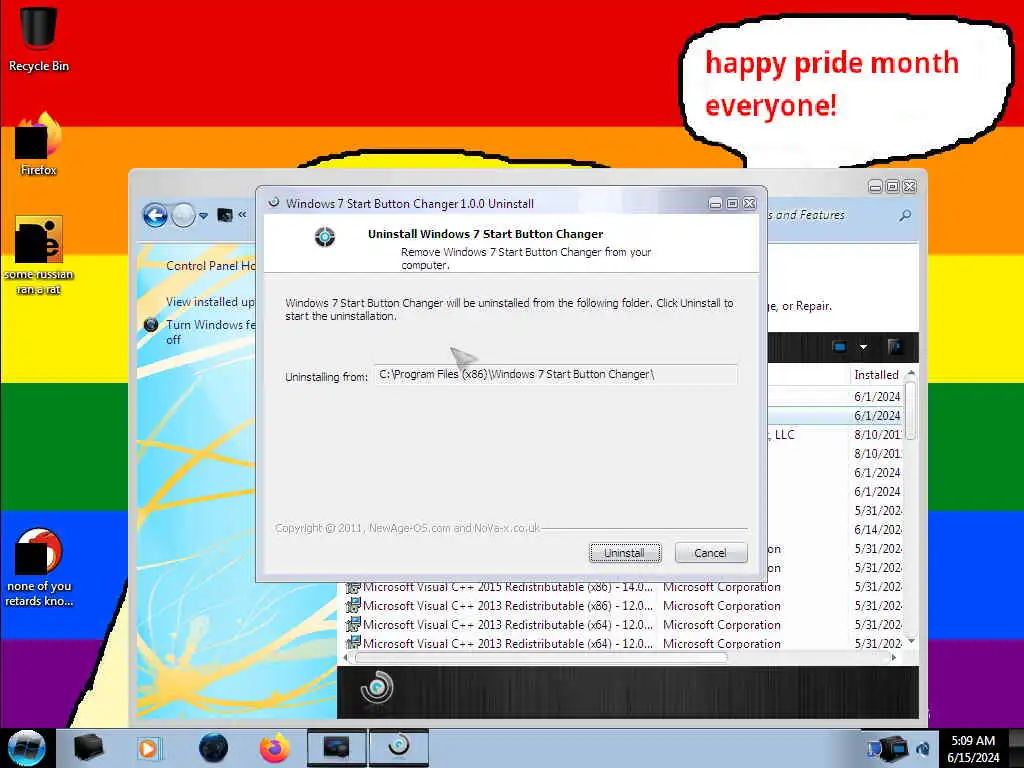
Task: Select the 'some russian ran a rat' desktop icon
Action: (x=39, y=255)
